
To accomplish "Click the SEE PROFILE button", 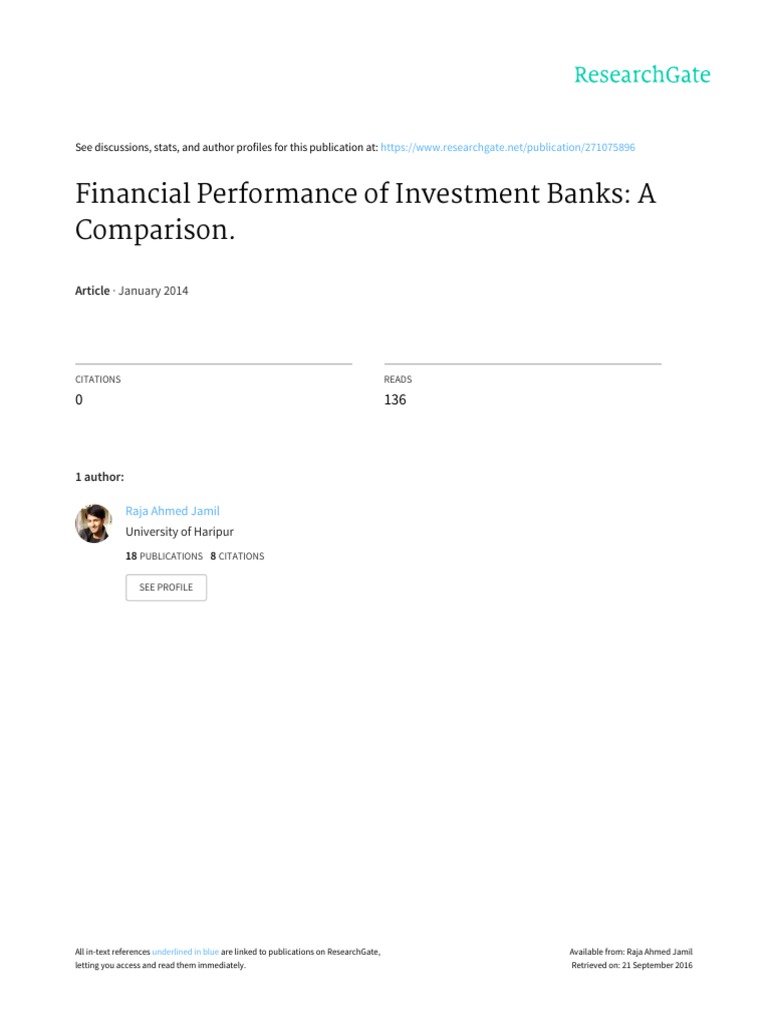I will coord(166,587).
